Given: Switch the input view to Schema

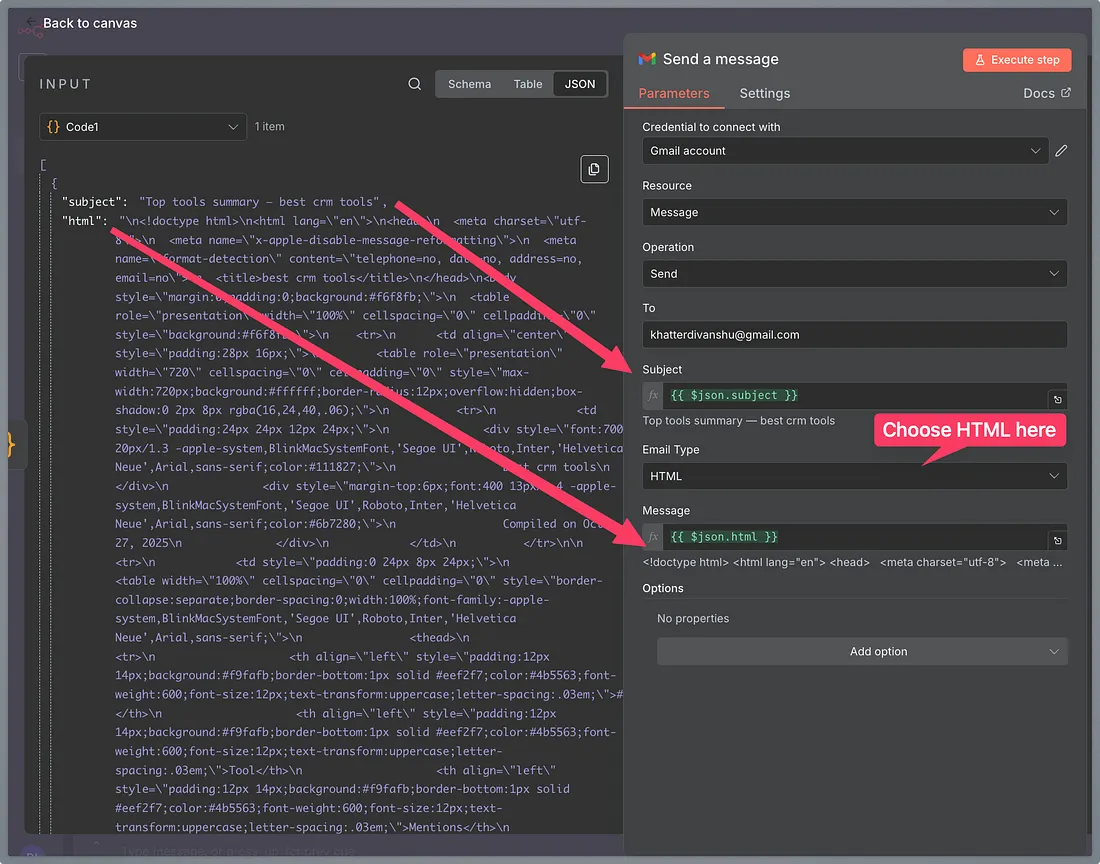Looking at the screenshot, I should coord(469,84).
